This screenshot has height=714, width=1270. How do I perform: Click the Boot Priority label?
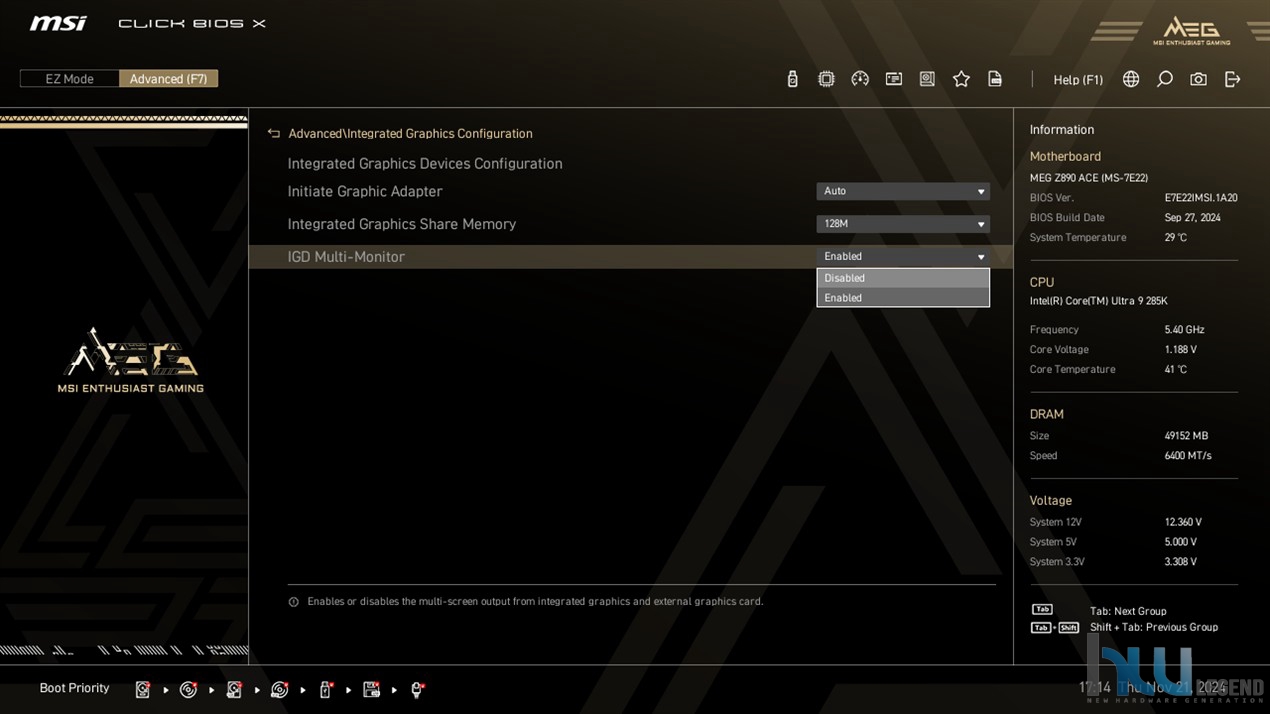74,688
